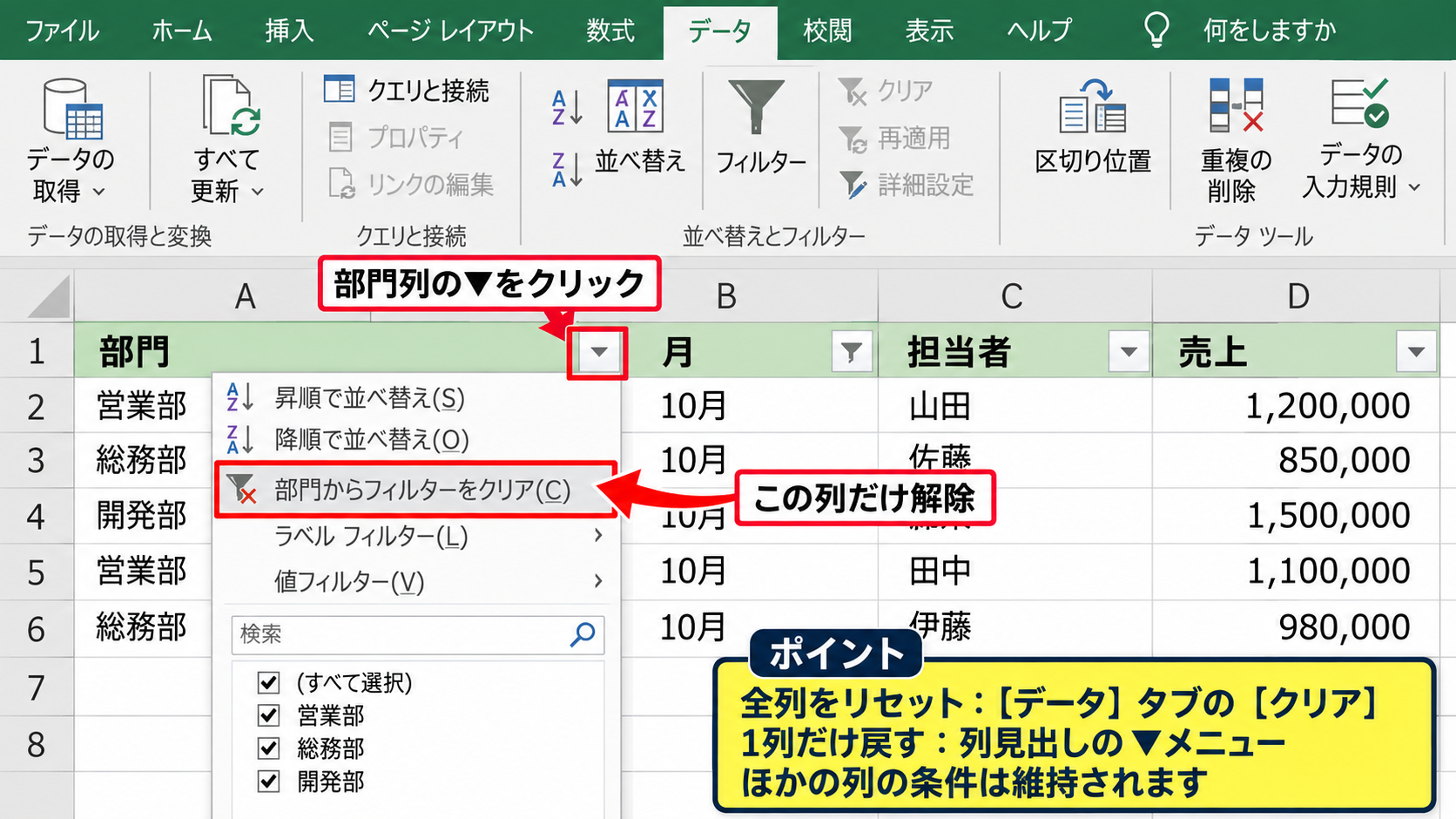The image size is (1456, 819).
Task: Click the すべて更新 refresh icon
Action: pyautogui.click(x=232, y=105)
